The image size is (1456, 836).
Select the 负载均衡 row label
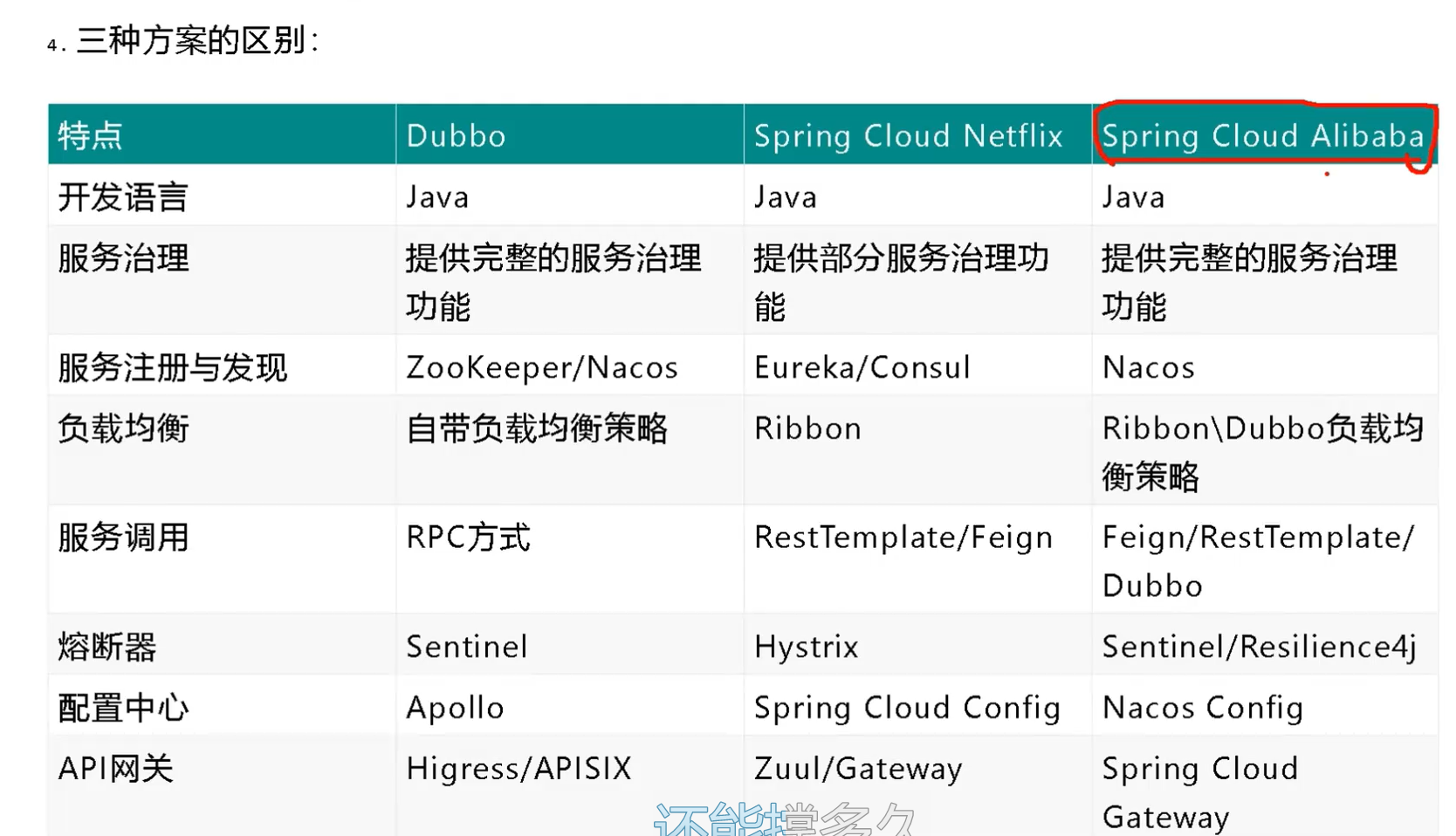[122, 428]
